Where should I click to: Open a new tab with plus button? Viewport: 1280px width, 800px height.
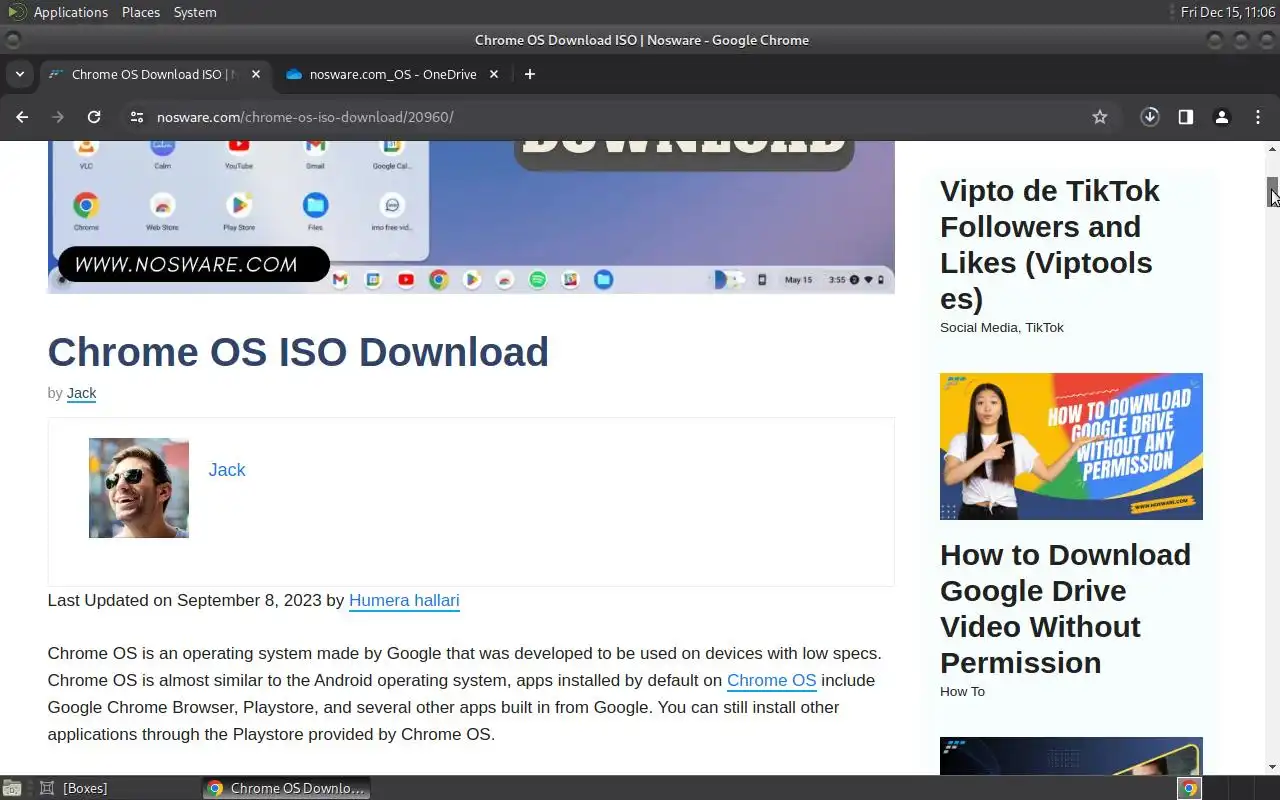pyautogui.click(x=530, y=74)
